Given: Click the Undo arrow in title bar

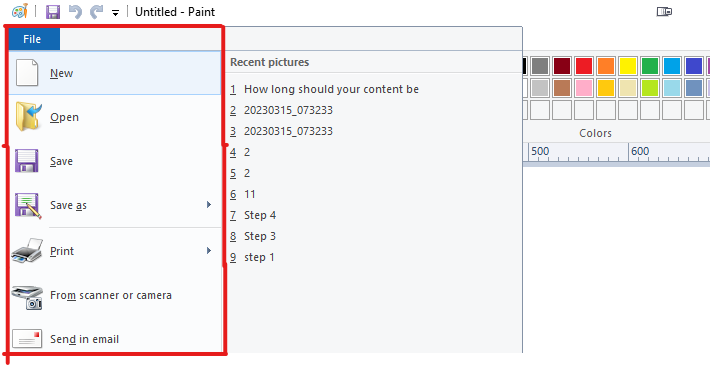Looking at the screenshot, I should tap(75, 12).
